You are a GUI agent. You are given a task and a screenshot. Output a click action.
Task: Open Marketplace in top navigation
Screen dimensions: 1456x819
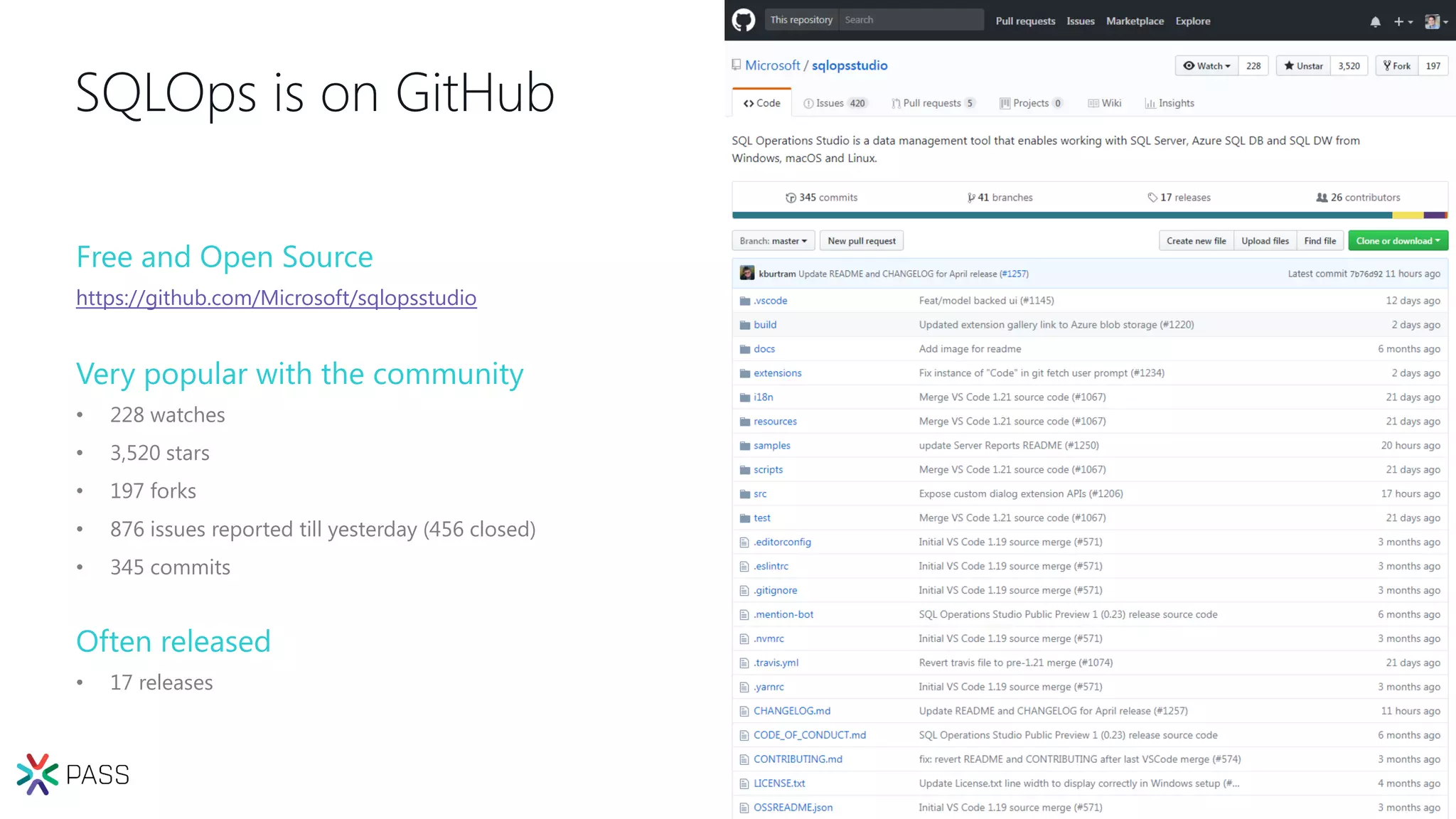pyautogui.click(x=1135, y=21)
